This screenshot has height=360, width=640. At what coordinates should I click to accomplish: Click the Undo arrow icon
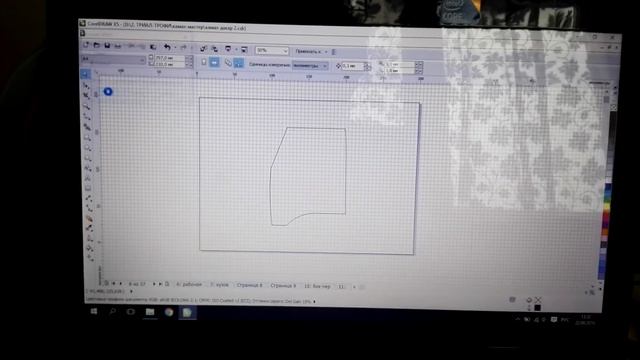(x=167, y=47)
